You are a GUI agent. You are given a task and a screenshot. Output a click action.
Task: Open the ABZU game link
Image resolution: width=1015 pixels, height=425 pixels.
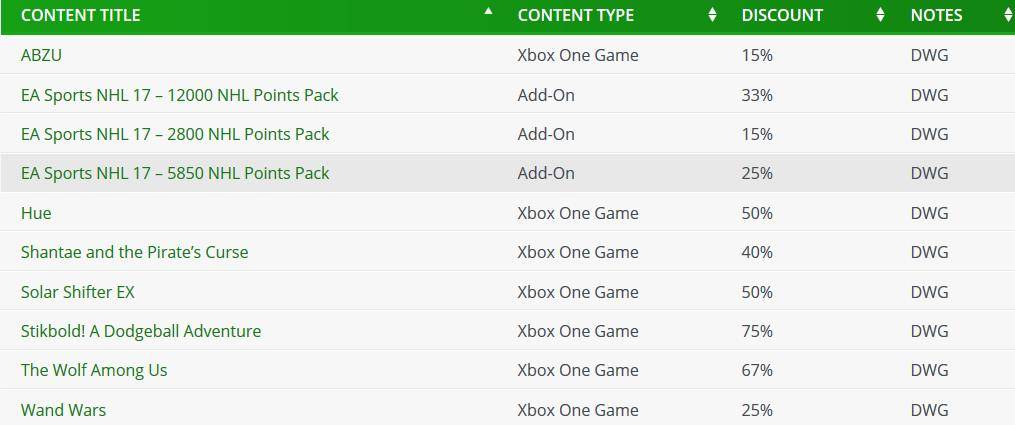(41, 56)
